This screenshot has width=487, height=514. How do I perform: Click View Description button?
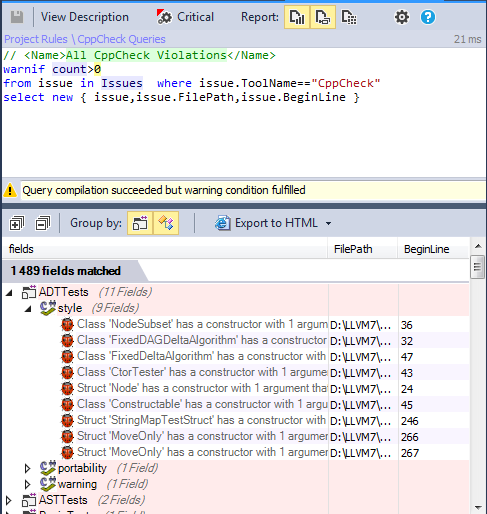click(x=85, y=17)
